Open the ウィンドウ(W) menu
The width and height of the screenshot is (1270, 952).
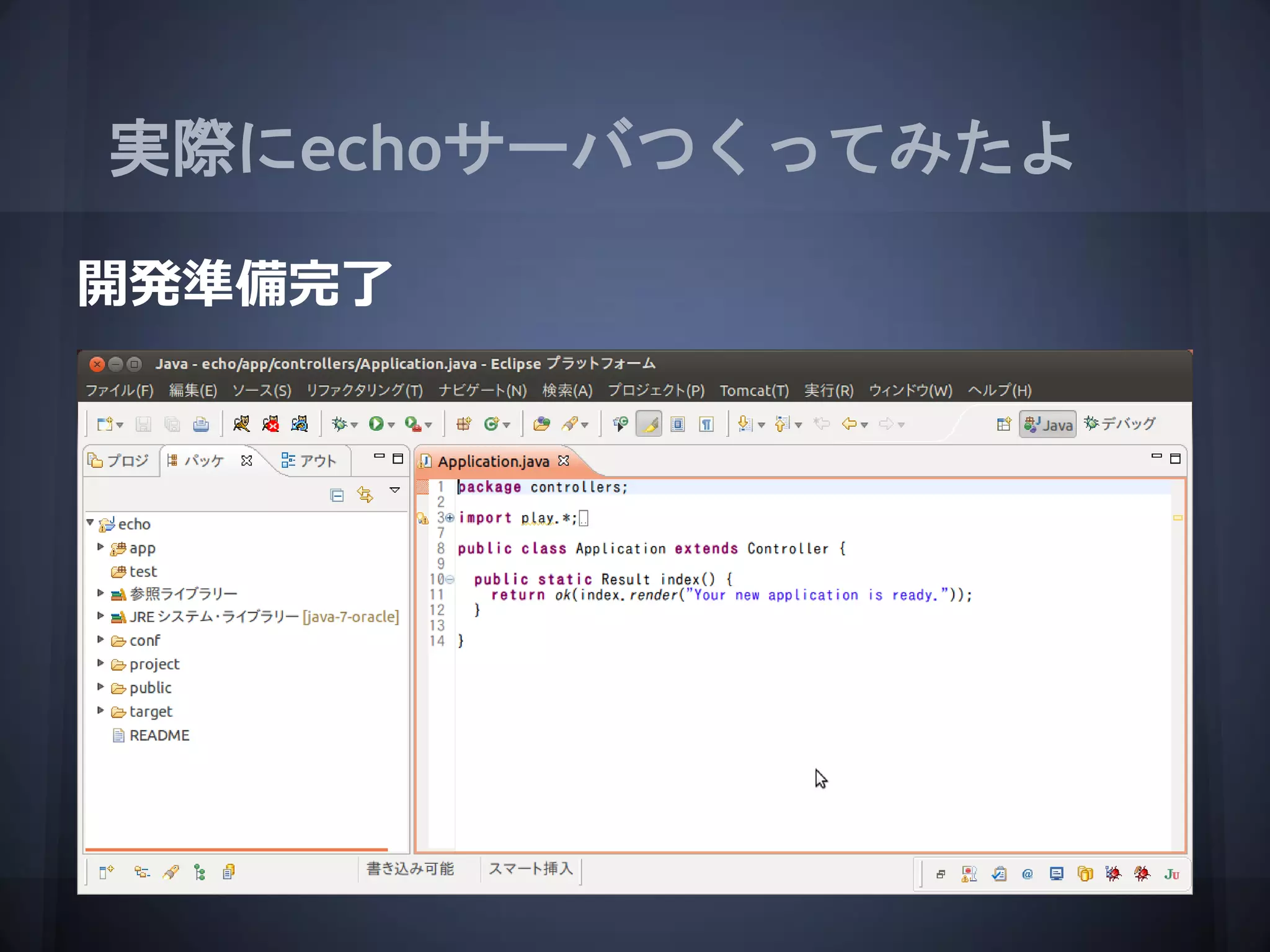(x=910, y=390)
